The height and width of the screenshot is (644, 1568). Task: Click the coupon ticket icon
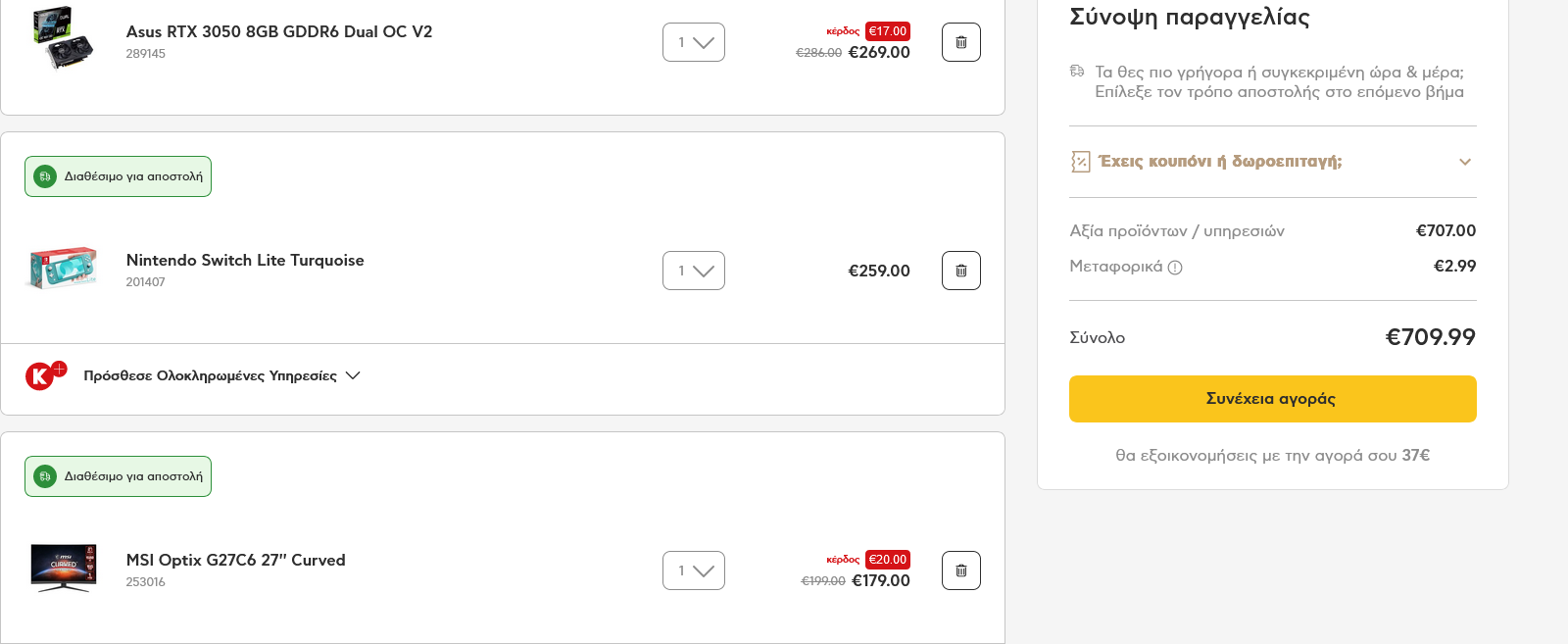click(x=1080, y=162)
